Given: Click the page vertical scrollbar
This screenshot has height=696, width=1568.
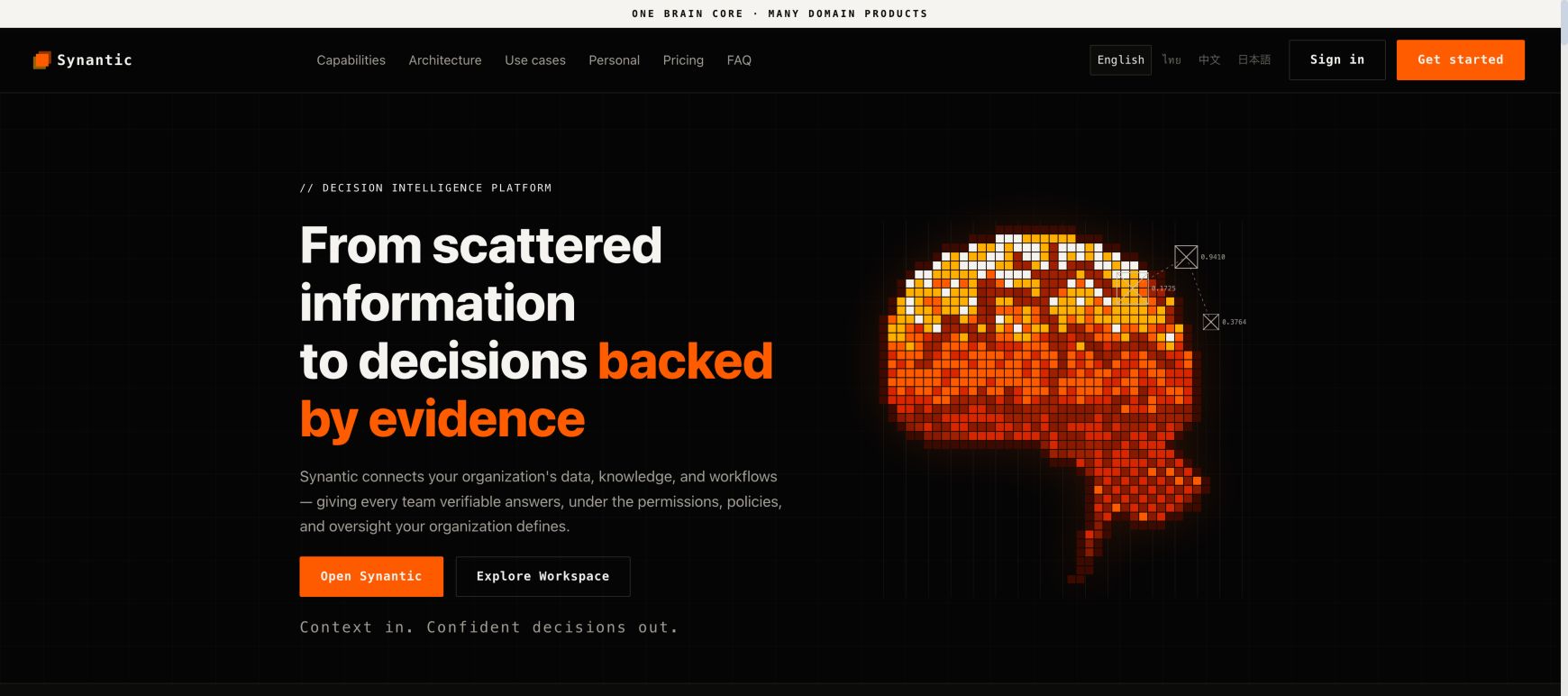Looking at the screenshot, I should point(1564,348).
